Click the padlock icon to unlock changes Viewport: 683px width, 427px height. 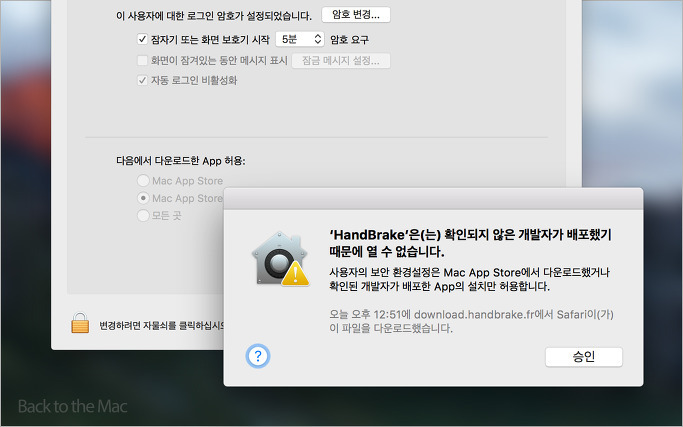click(x=80, y=323)
